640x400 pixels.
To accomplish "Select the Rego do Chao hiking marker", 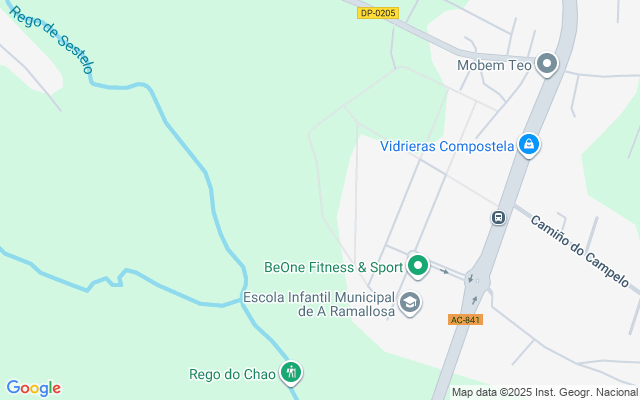I will [x=291, y=373].
